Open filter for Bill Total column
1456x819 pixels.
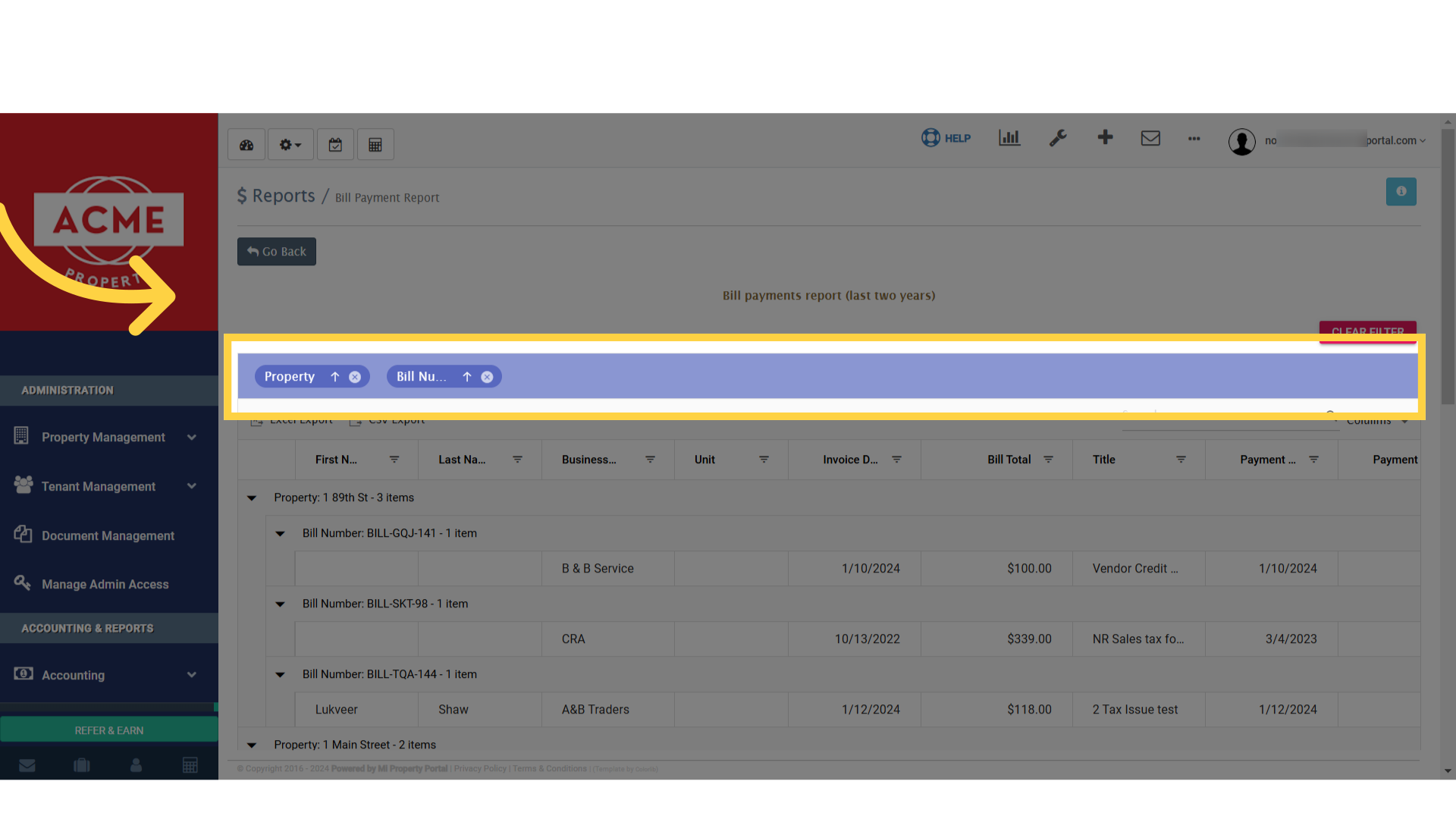(x=1048, y=460)
